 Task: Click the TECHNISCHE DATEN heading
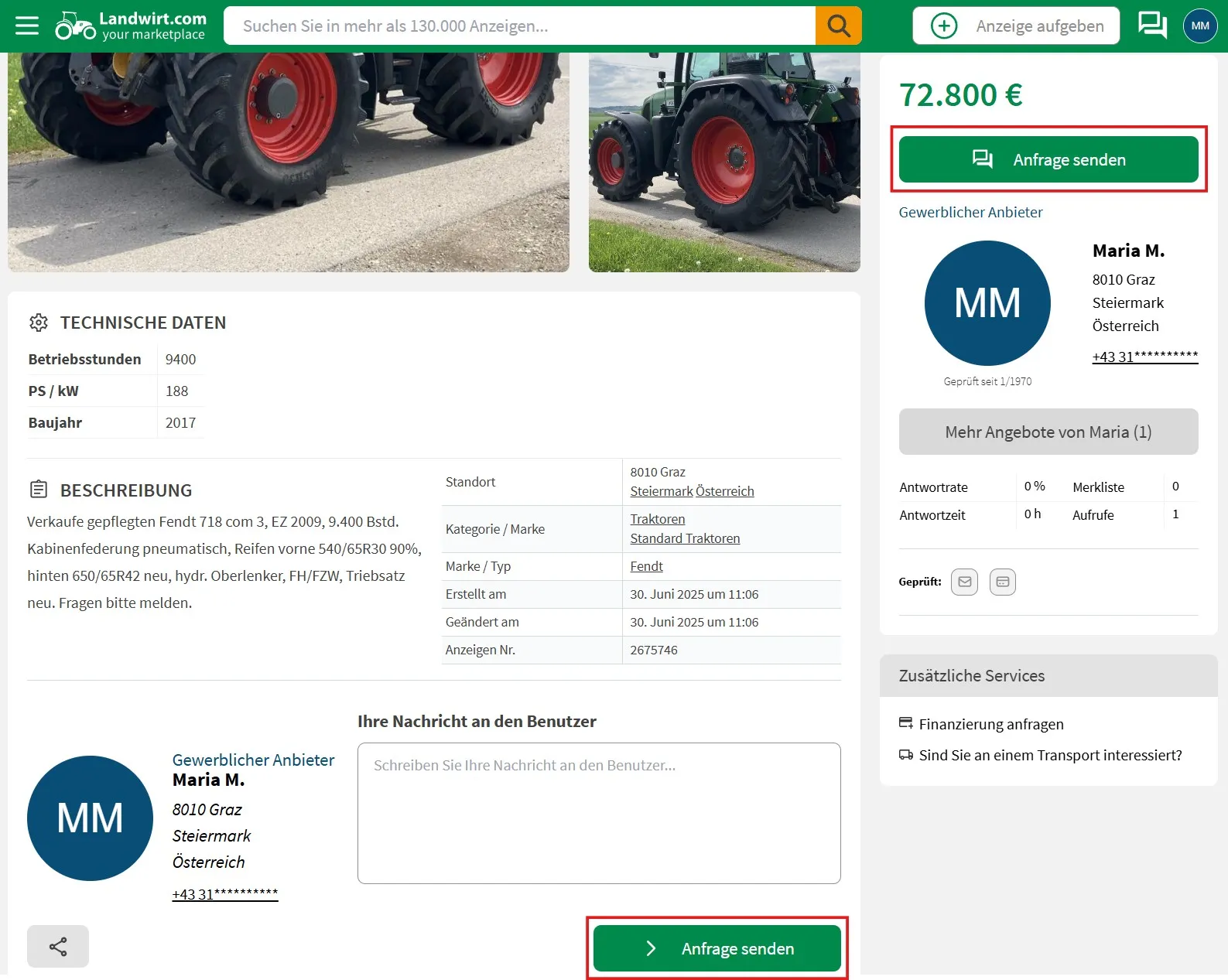tap(143, 323)
